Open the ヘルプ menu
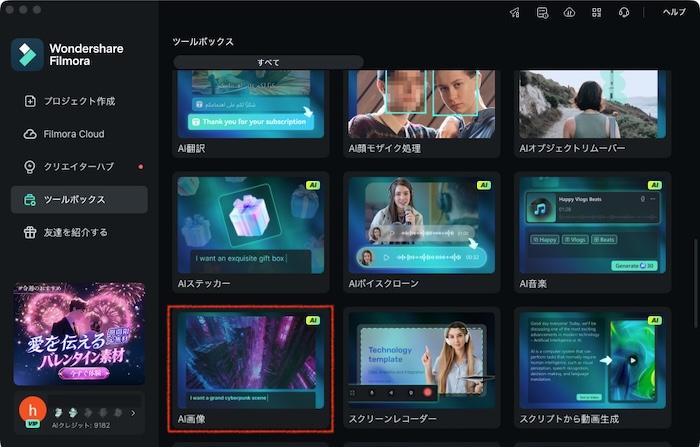Image resolution: width=700 pixels, height=447 pixels. click(674, 12)
